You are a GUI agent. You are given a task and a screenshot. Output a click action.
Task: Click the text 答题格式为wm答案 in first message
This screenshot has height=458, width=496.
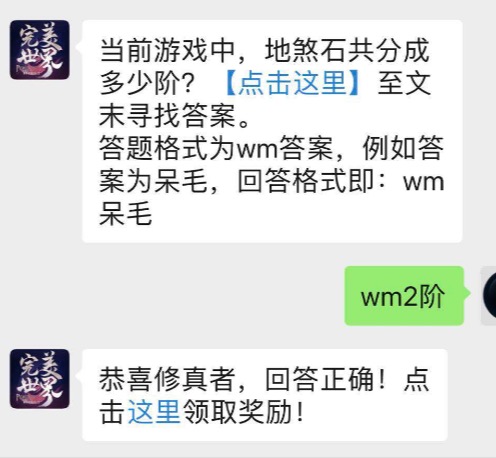pyautogui.click(x=216, y=148)
